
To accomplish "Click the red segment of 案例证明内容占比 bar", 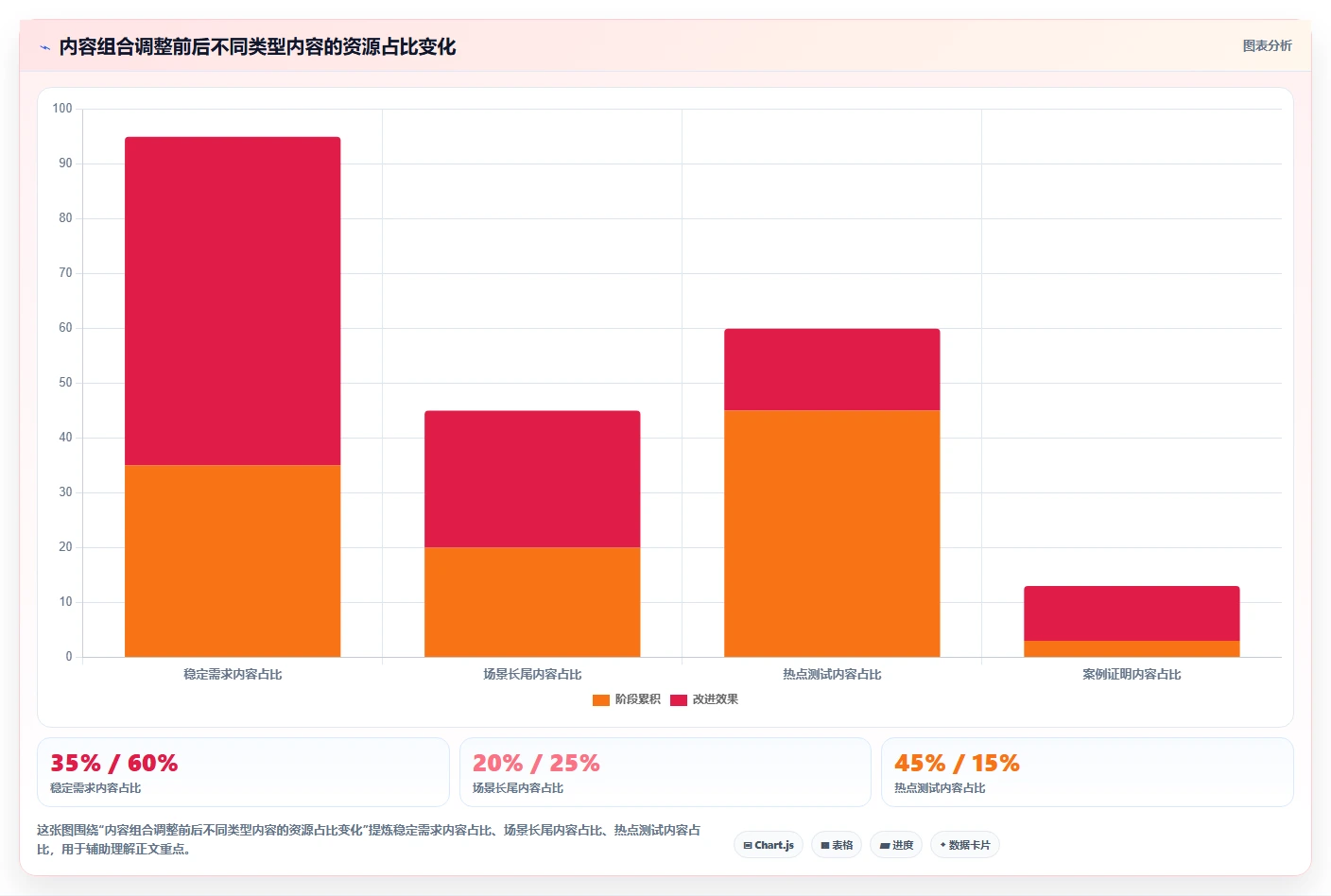I will pos(1132,613).
